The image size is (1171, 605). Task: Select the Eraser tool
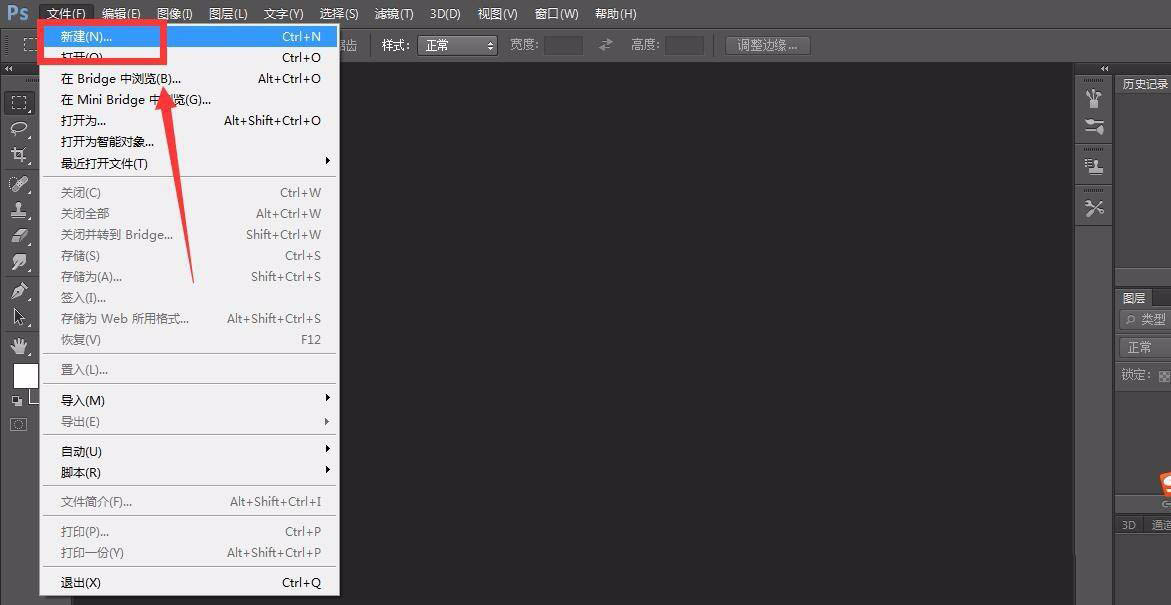pyautogui.click(x=19, y=236)
